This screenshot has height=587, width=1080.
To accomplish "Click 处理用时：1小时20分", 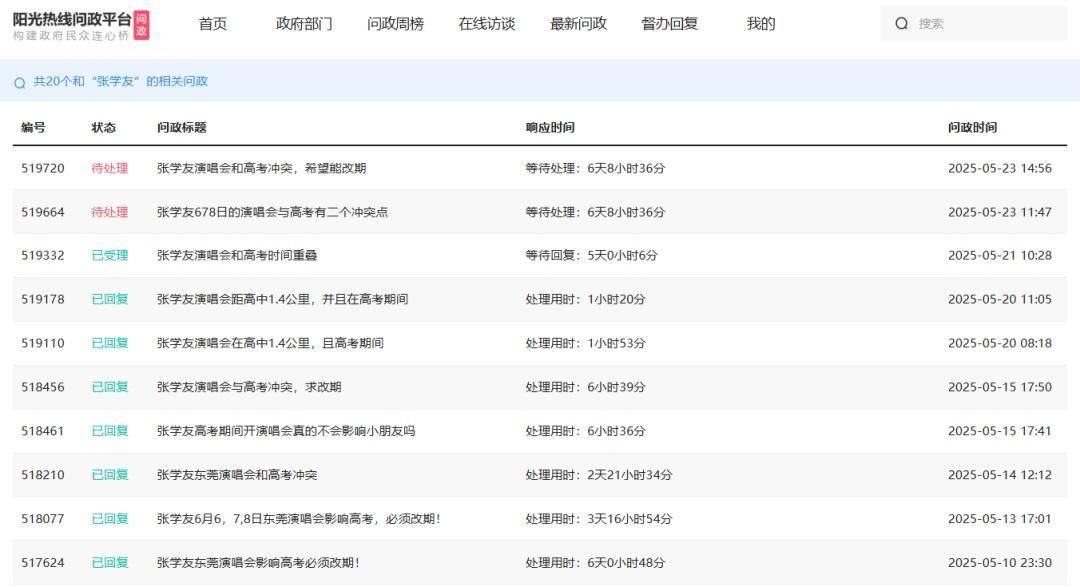I will [585, 299].
